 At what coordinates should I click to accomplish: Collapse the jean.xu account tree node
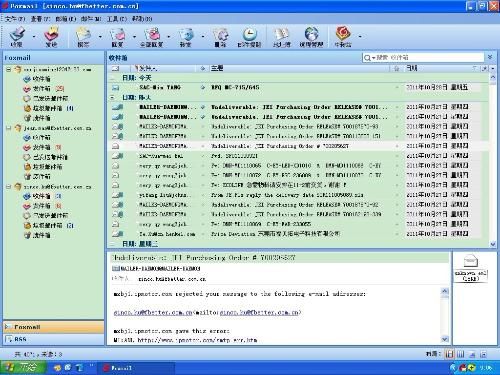coord(9,128)
